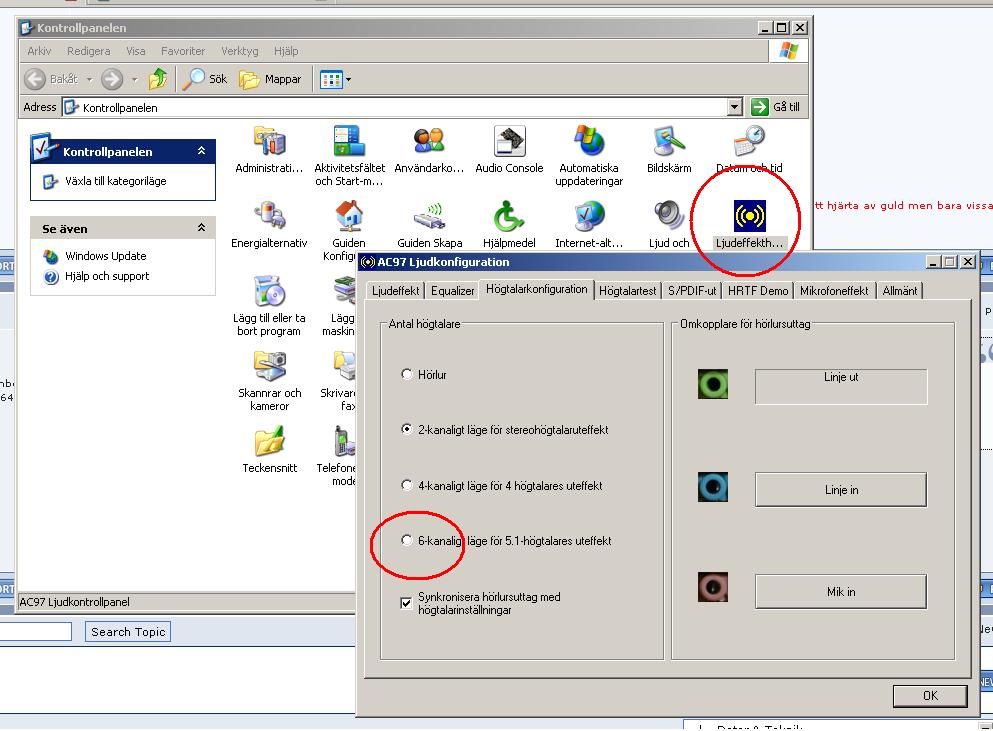This screenshot has height=731, width=993.
Task: Open the Verktyg menu
Action: tap(239, 51)
